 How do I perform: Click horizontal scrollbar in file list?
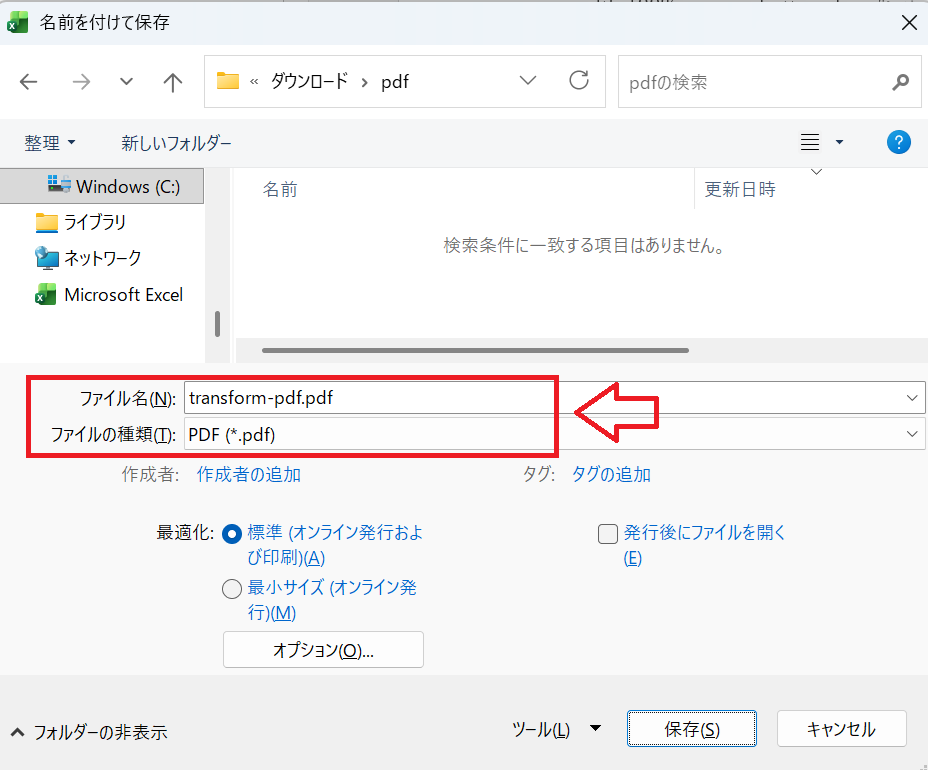click(475, 350)
